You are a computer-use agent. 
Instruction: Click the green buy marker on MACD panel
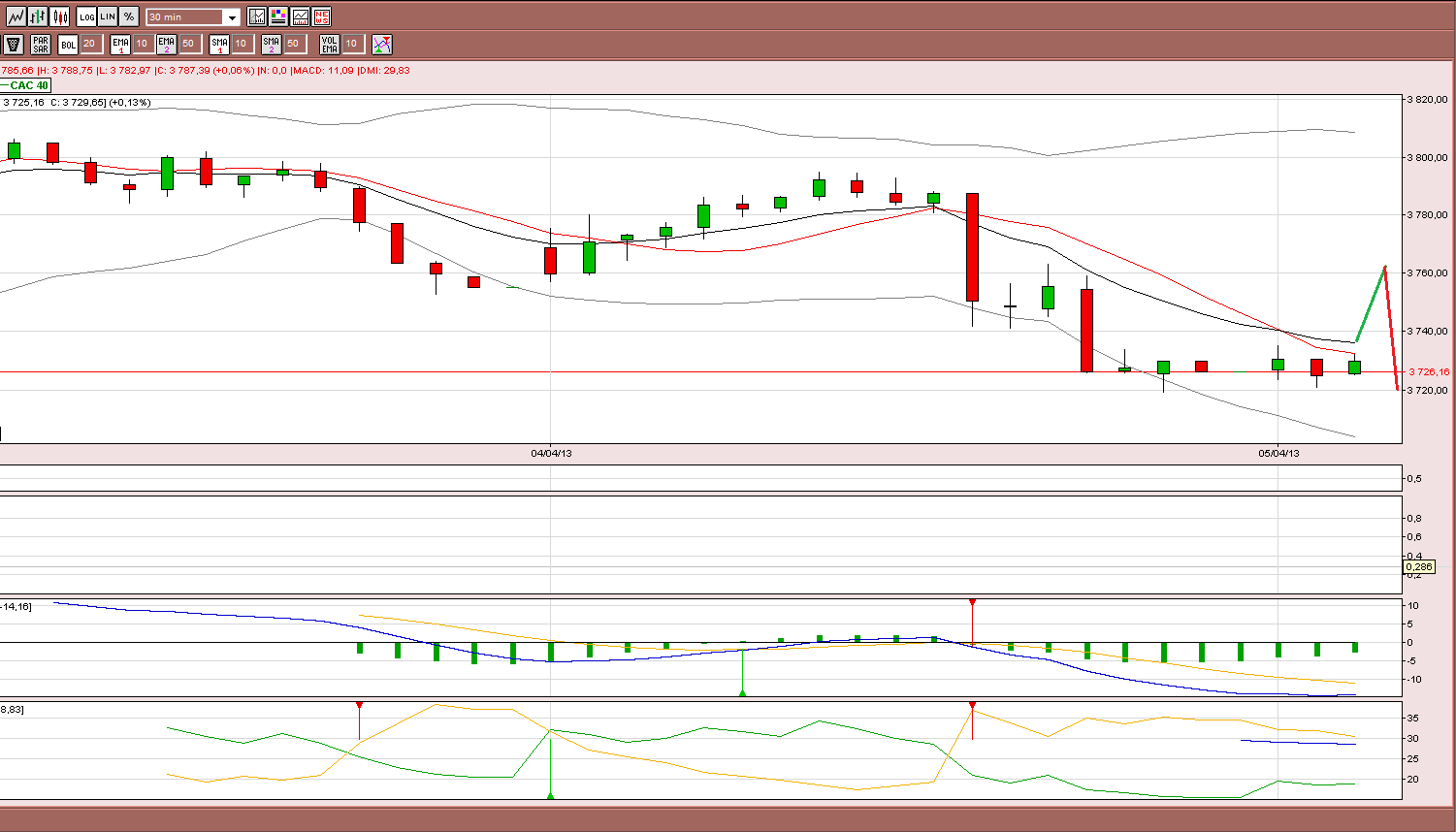742,692
